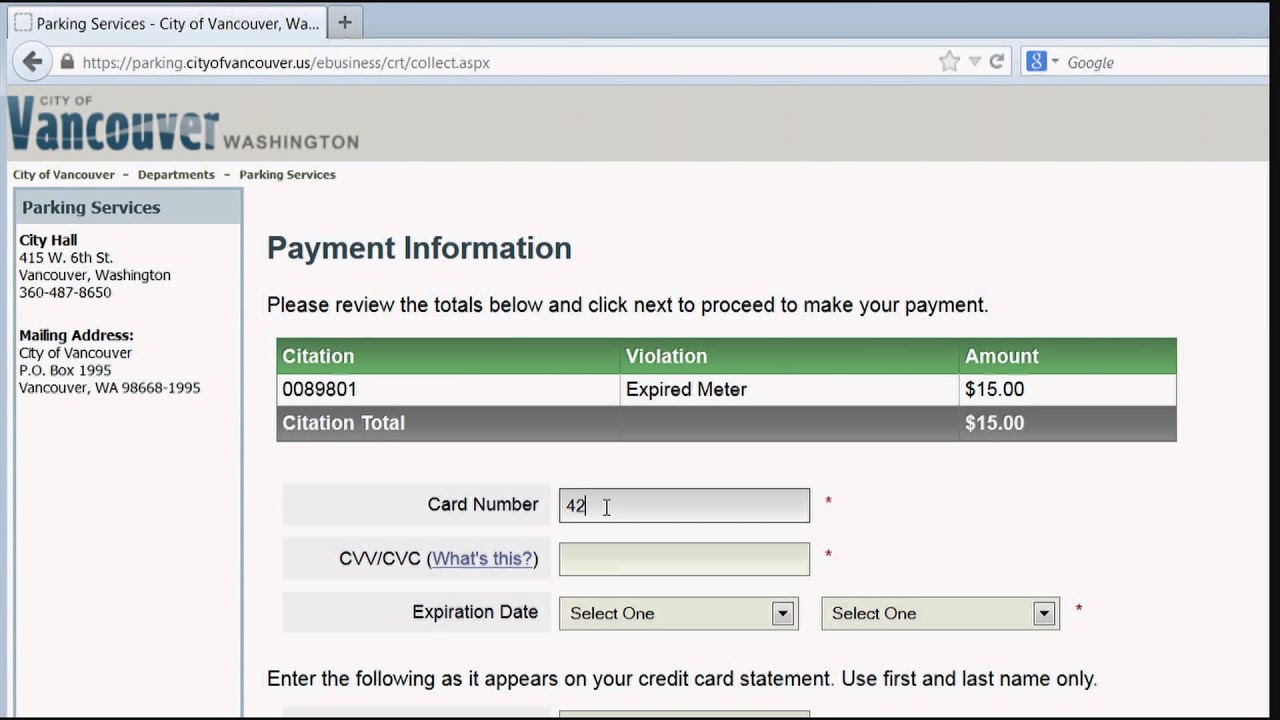The height and width of the screenshot is (720, 1280).
Task: Bookmark page with the star icon
Action: click(949, 62)
